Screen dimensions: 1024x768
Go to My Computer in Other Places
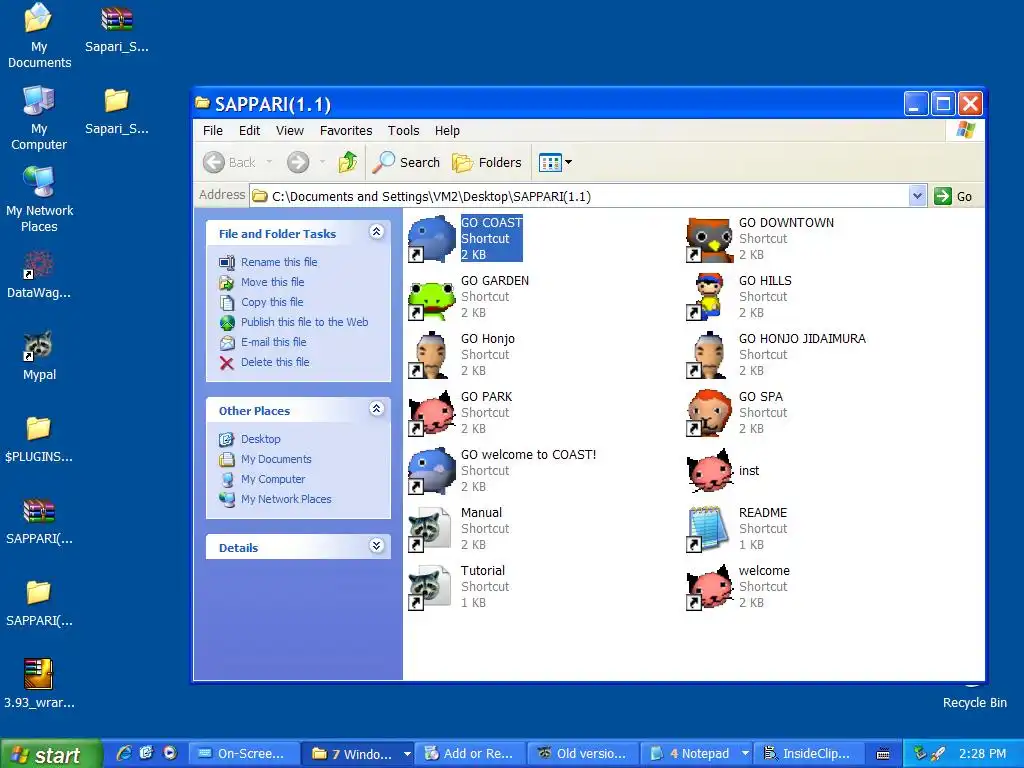click(273, 479)
